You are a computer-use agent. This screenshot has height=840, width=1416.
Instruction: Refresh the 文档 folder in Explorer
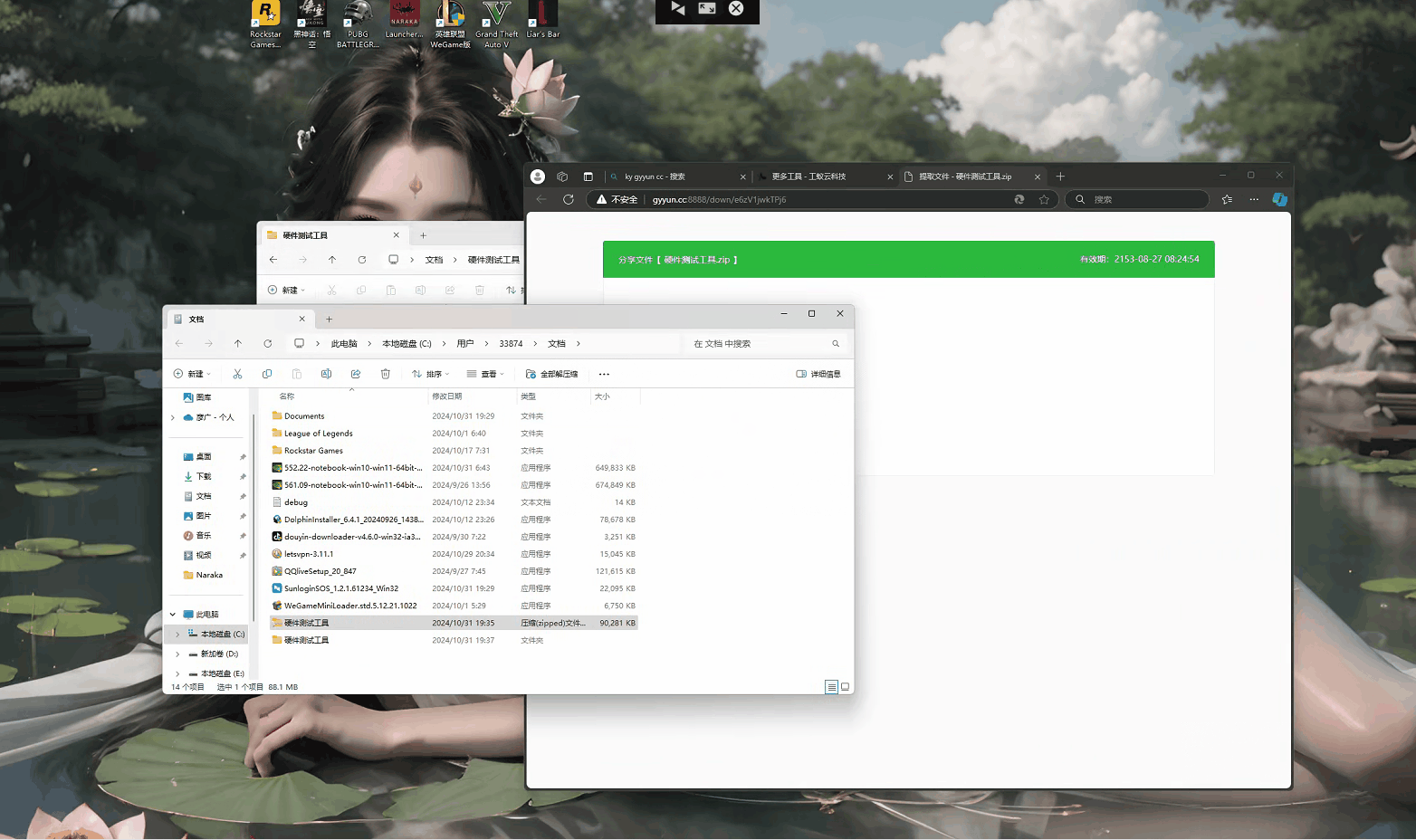coord(268,344)
